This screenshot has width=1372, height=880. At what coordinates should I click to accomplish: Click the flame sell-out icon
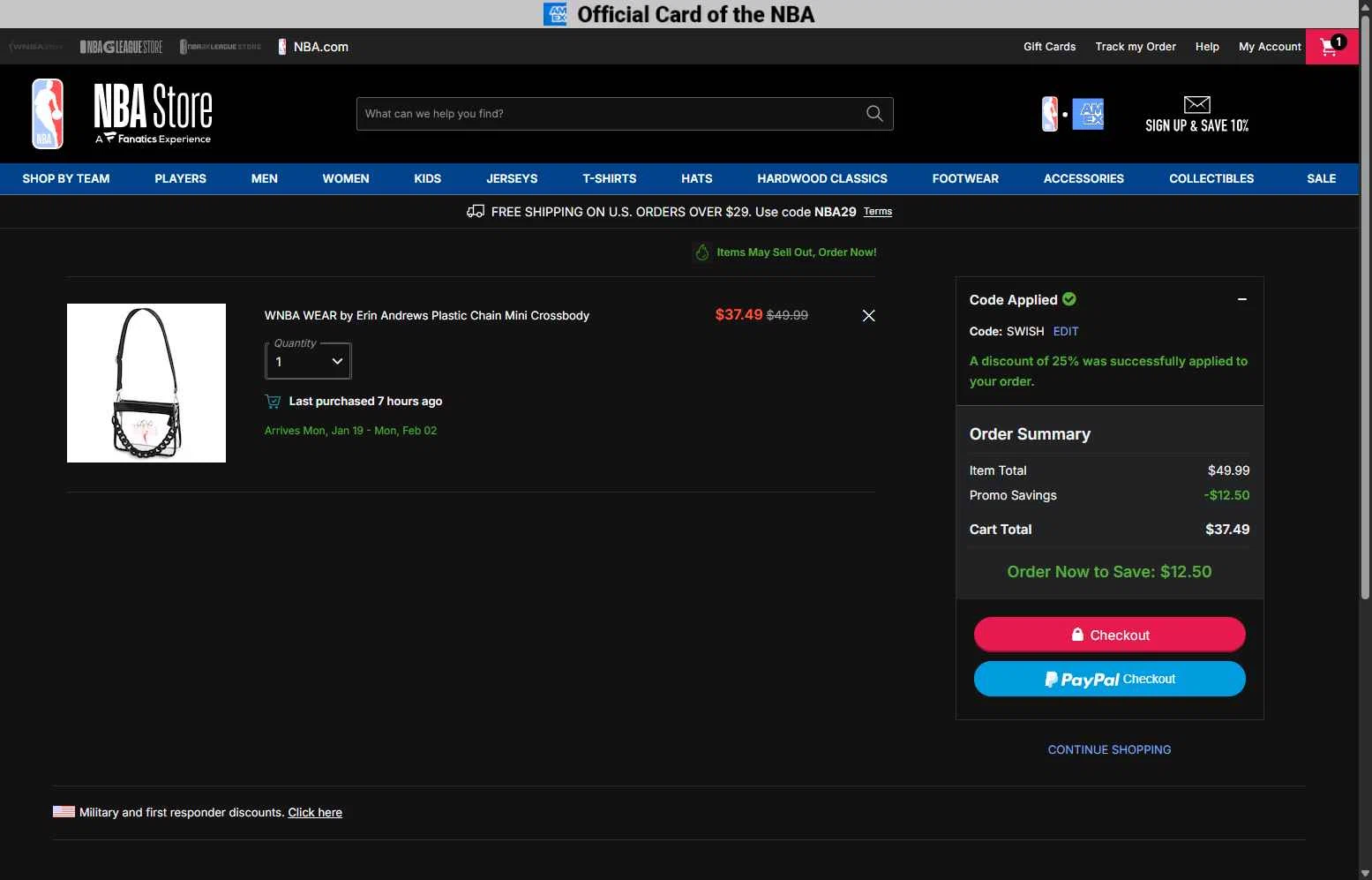[702, 252]
